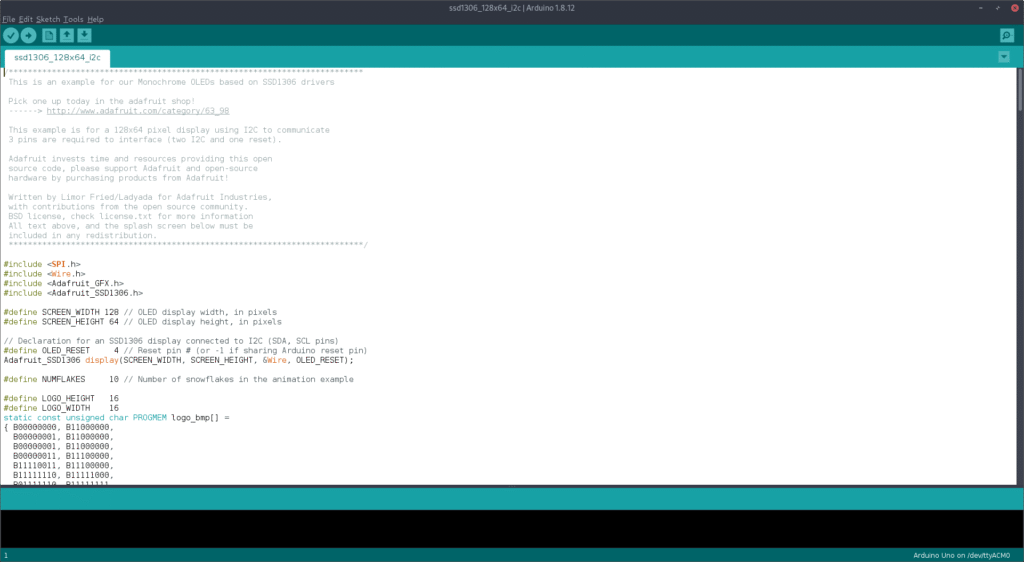The height and width of the screenshot is (562, 1024).
Task: Click inside the black console output area
Action: 500,528
